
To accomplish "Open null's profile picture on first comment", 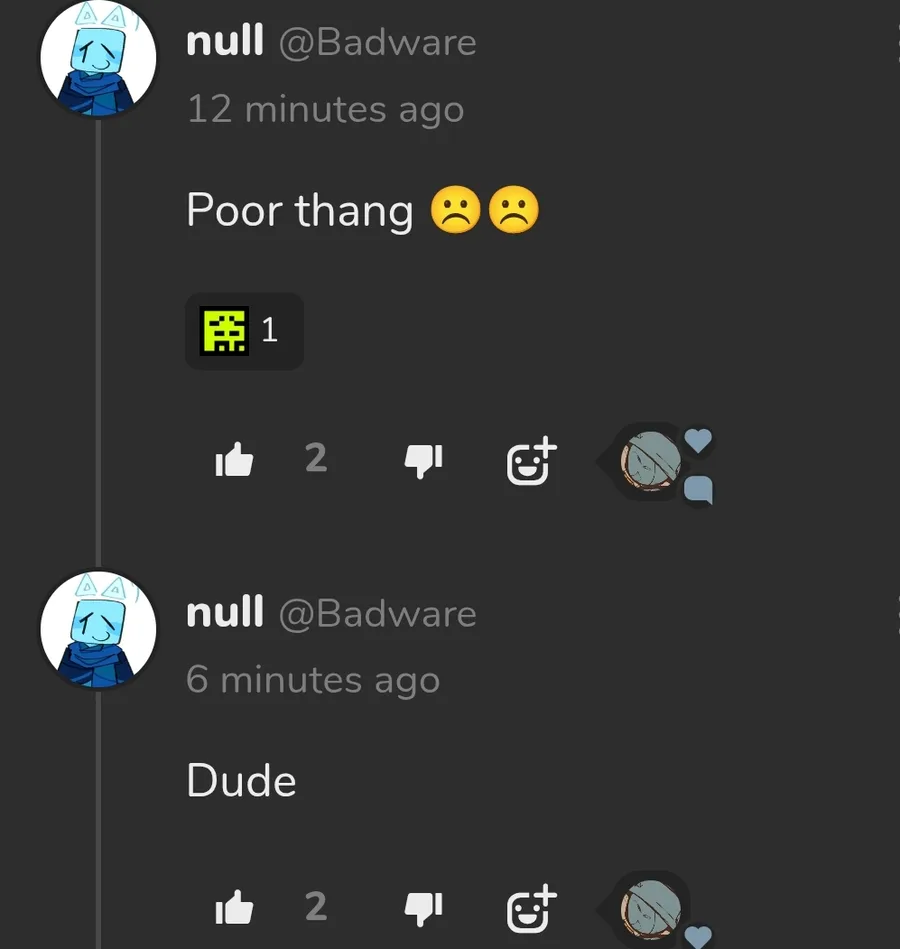I will coord(98,58).
